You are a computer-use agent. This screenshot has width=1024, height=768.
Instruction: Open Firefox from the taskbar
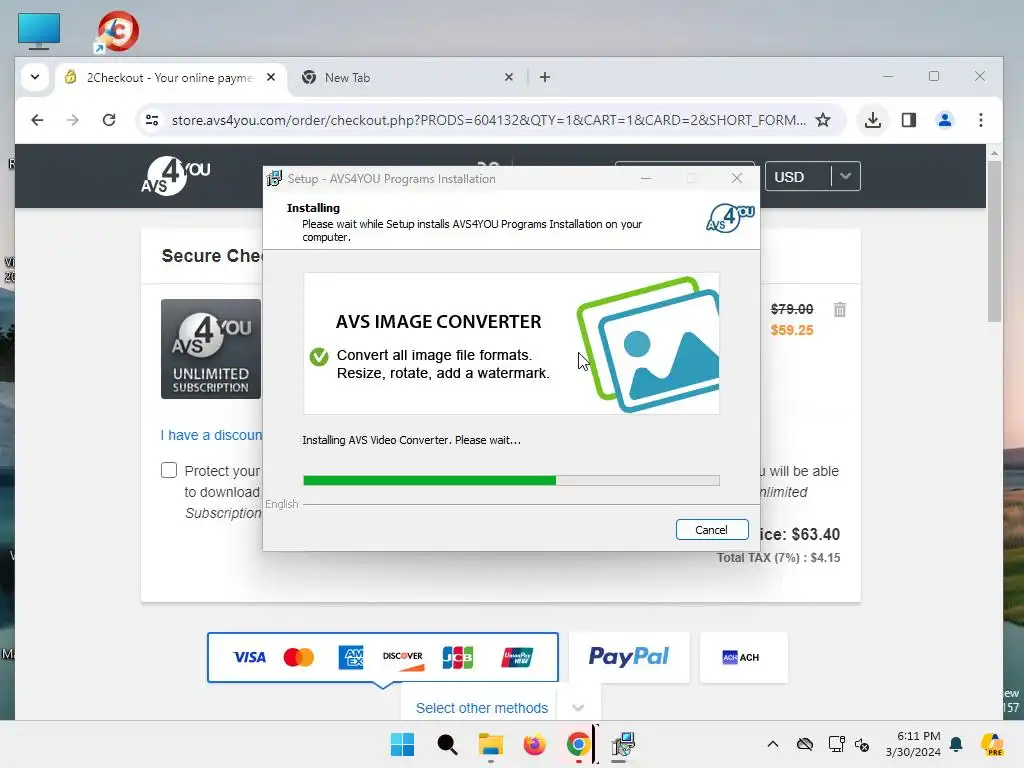tap(534, 744)
